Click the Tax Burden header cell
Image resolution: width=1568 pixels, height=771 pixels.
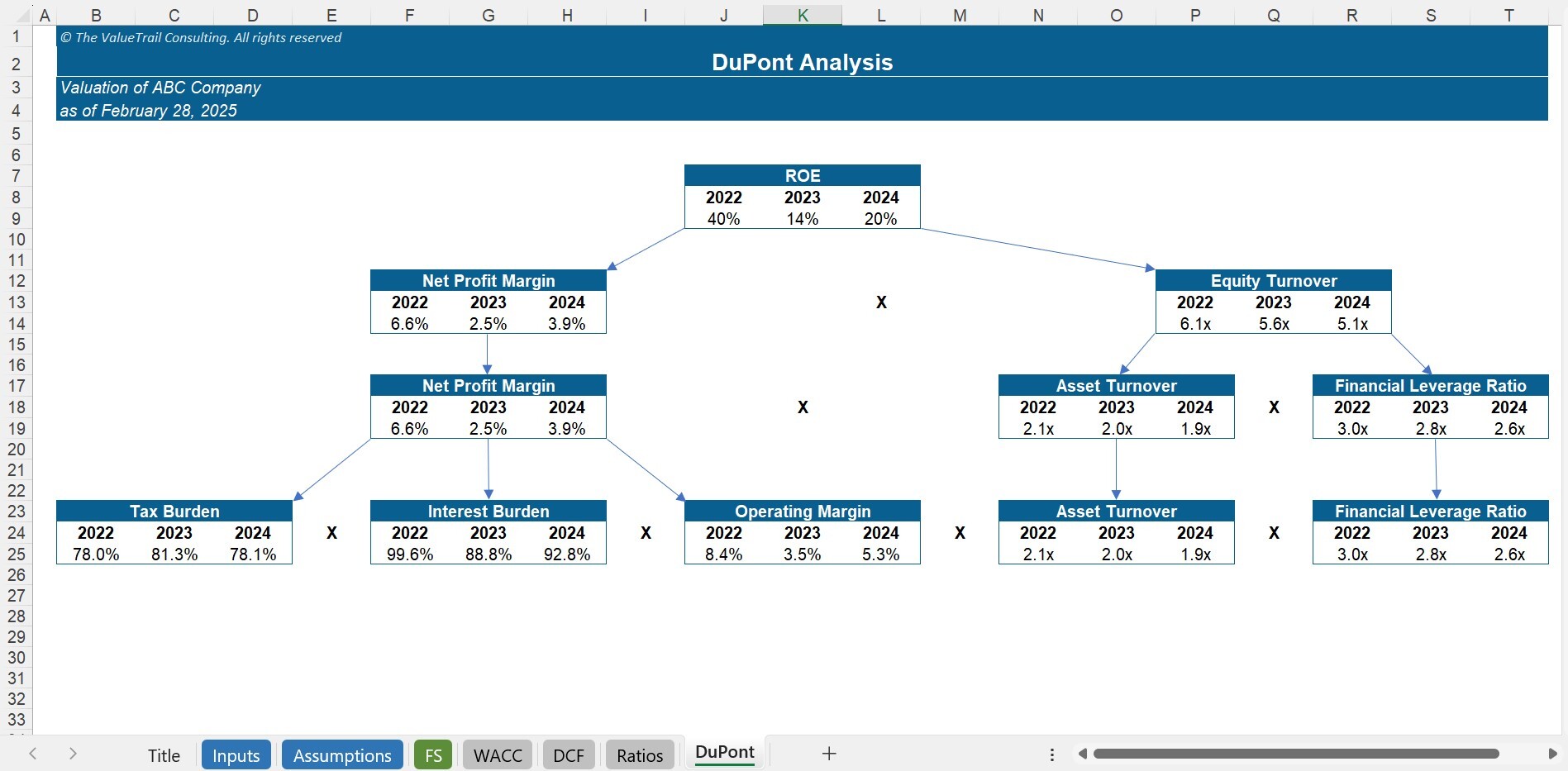173,511
